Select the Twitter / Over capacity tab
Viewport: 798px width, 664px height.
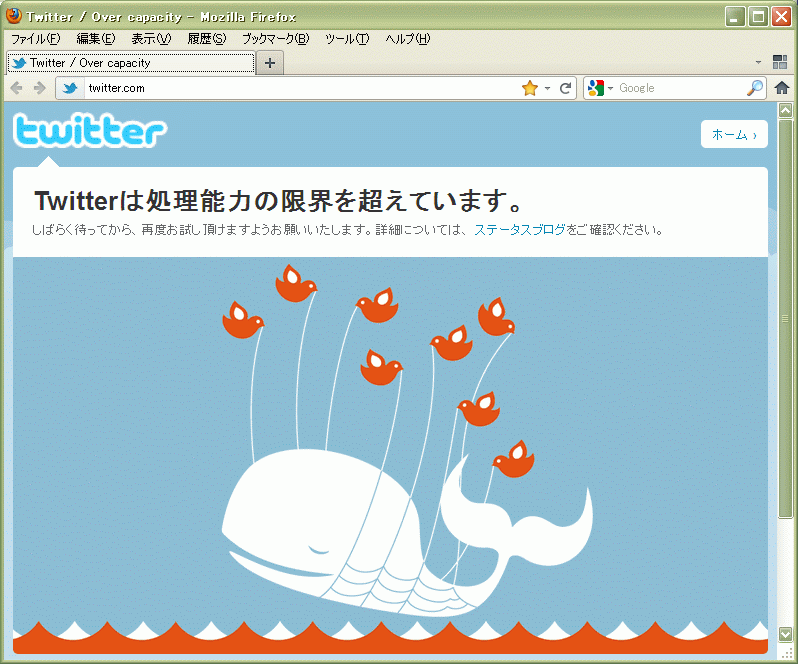tap(131, 63)
